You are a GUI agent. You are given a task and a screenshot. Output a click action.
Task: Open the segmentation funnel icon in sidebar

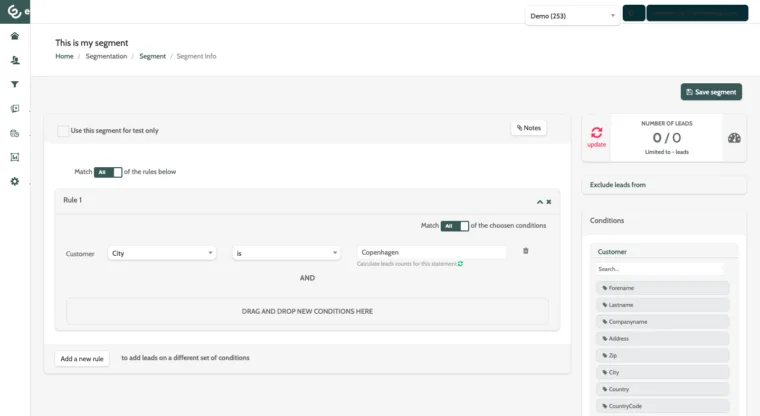15,84
